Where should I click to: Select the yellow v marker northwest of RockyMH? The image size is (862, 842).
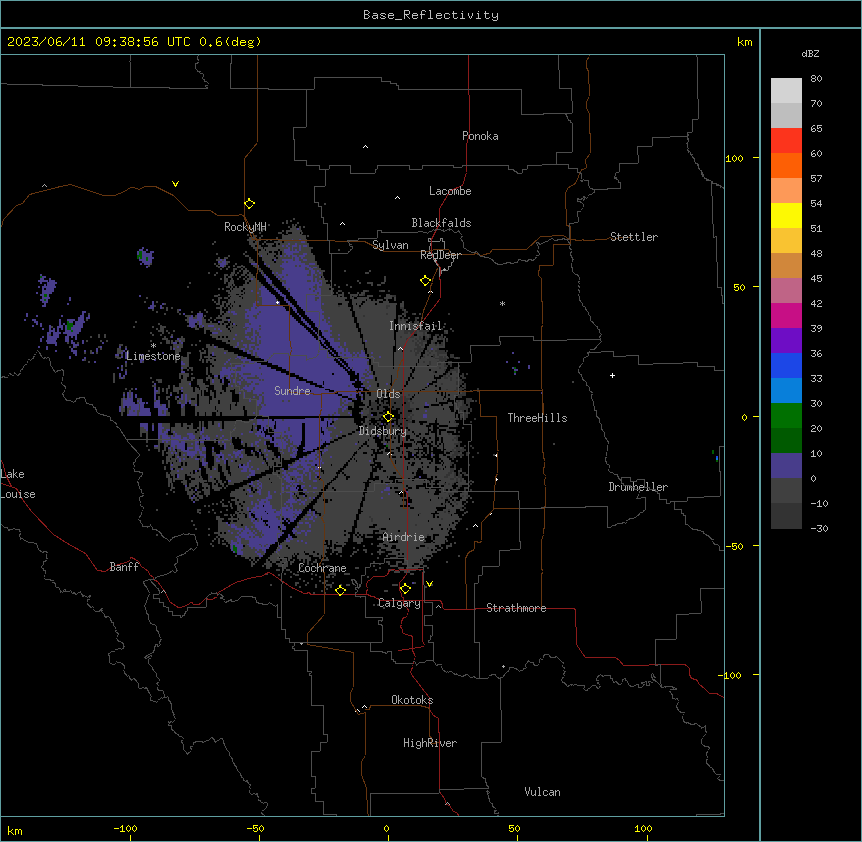click(175, 184)
